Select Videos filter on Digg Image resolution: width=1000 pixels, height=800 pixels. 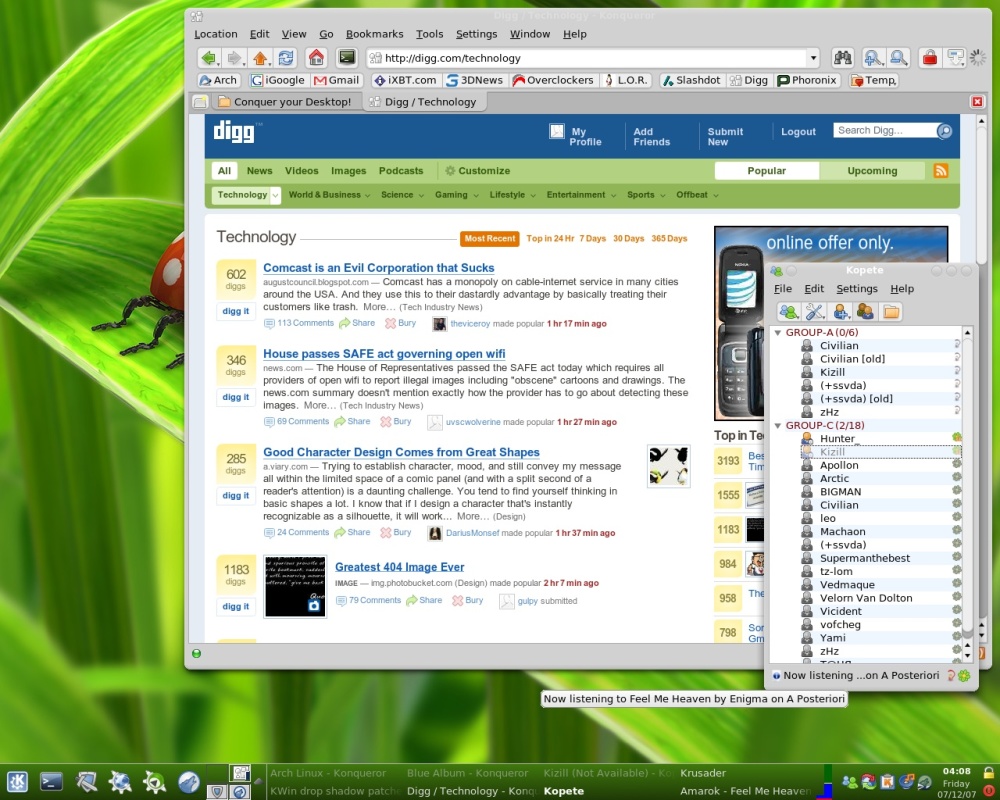pyautogui.click(x=301, y=171)
